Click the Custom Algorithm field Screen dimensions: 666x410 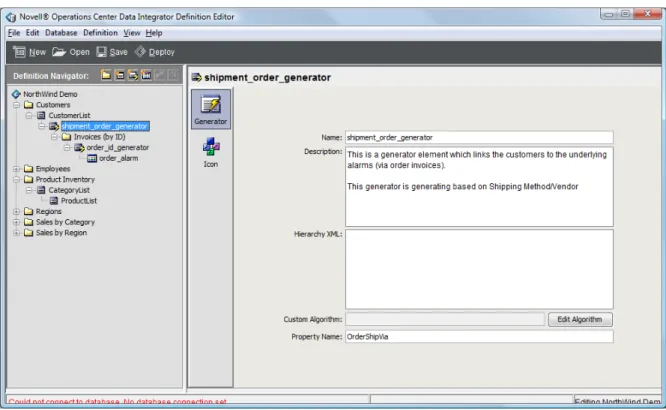(x=445, y=320)
